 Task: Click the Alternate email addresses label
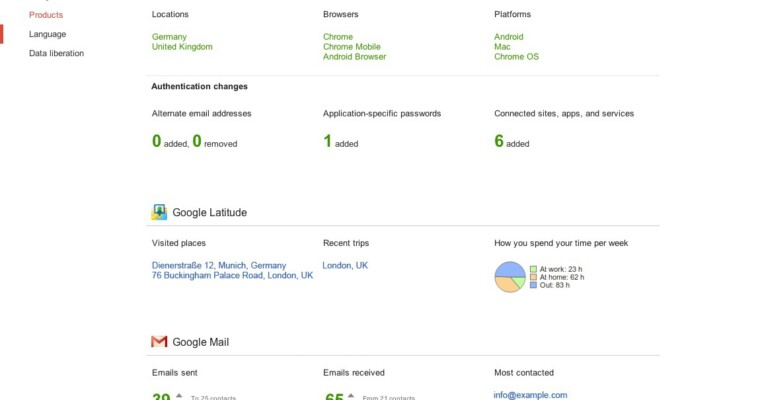pos(202,113)
